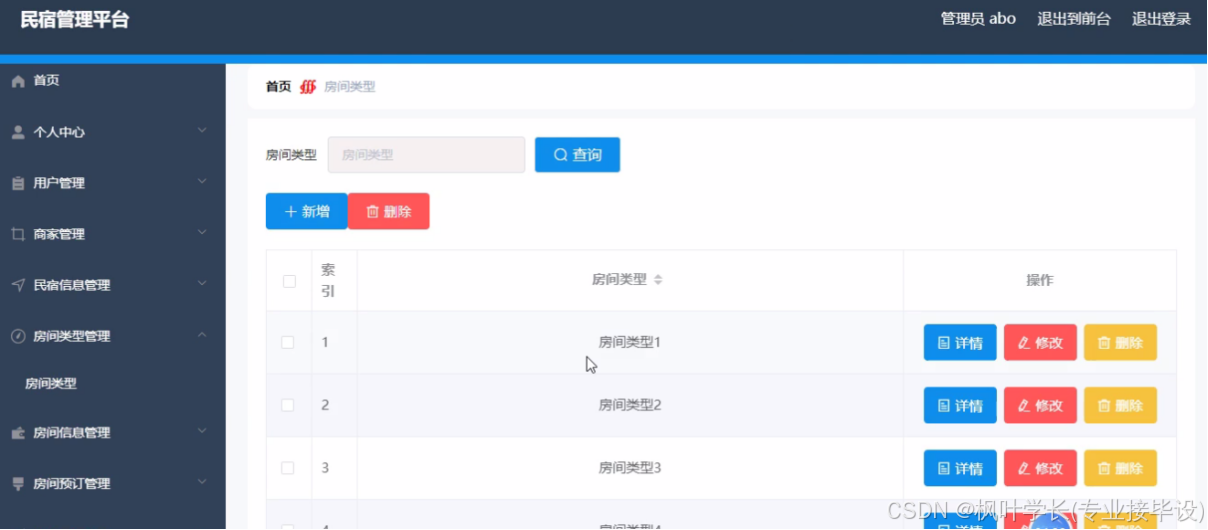Click the 管理员 abo user label

click(x=978, y=19)
